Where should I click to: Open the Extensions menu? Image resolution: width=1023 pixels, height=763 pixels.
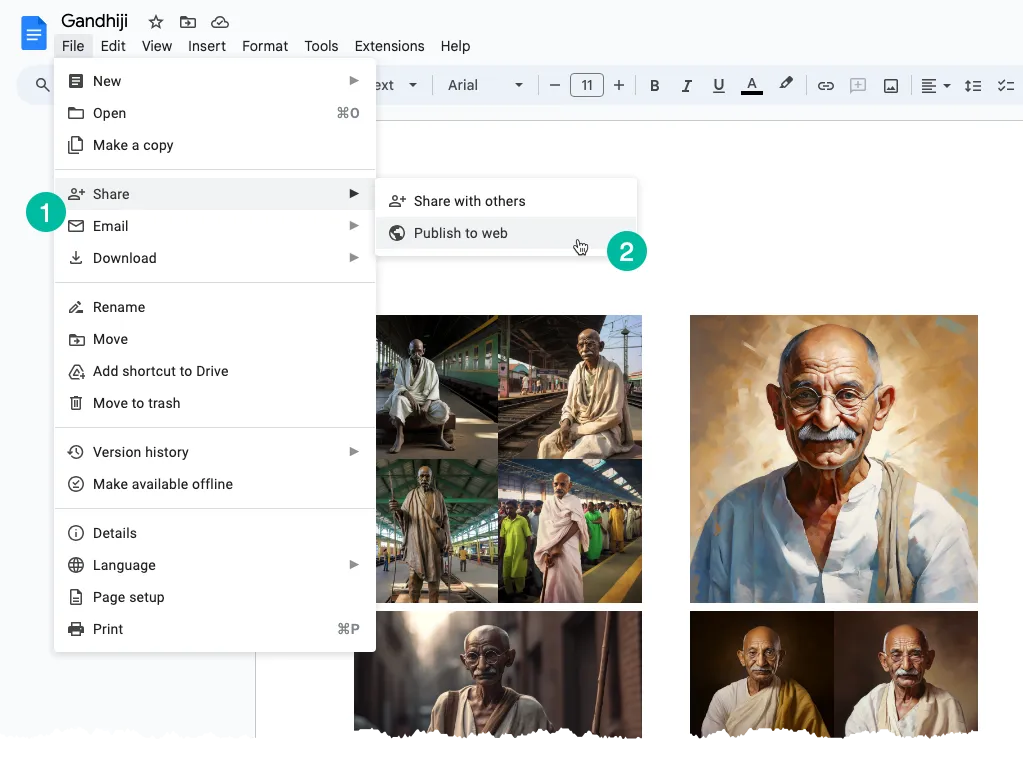[389, 46]
